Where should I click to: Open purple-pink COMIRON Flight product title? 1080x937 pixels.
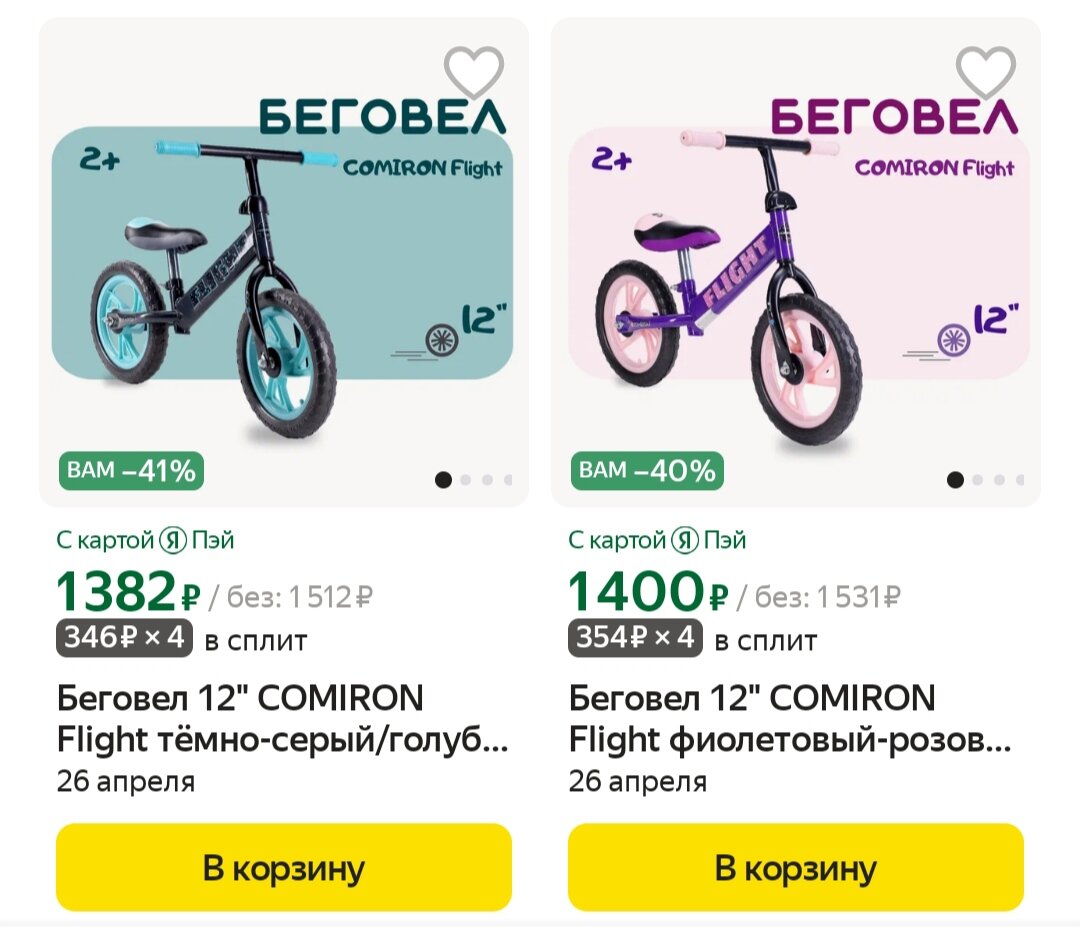coord(790,719)
